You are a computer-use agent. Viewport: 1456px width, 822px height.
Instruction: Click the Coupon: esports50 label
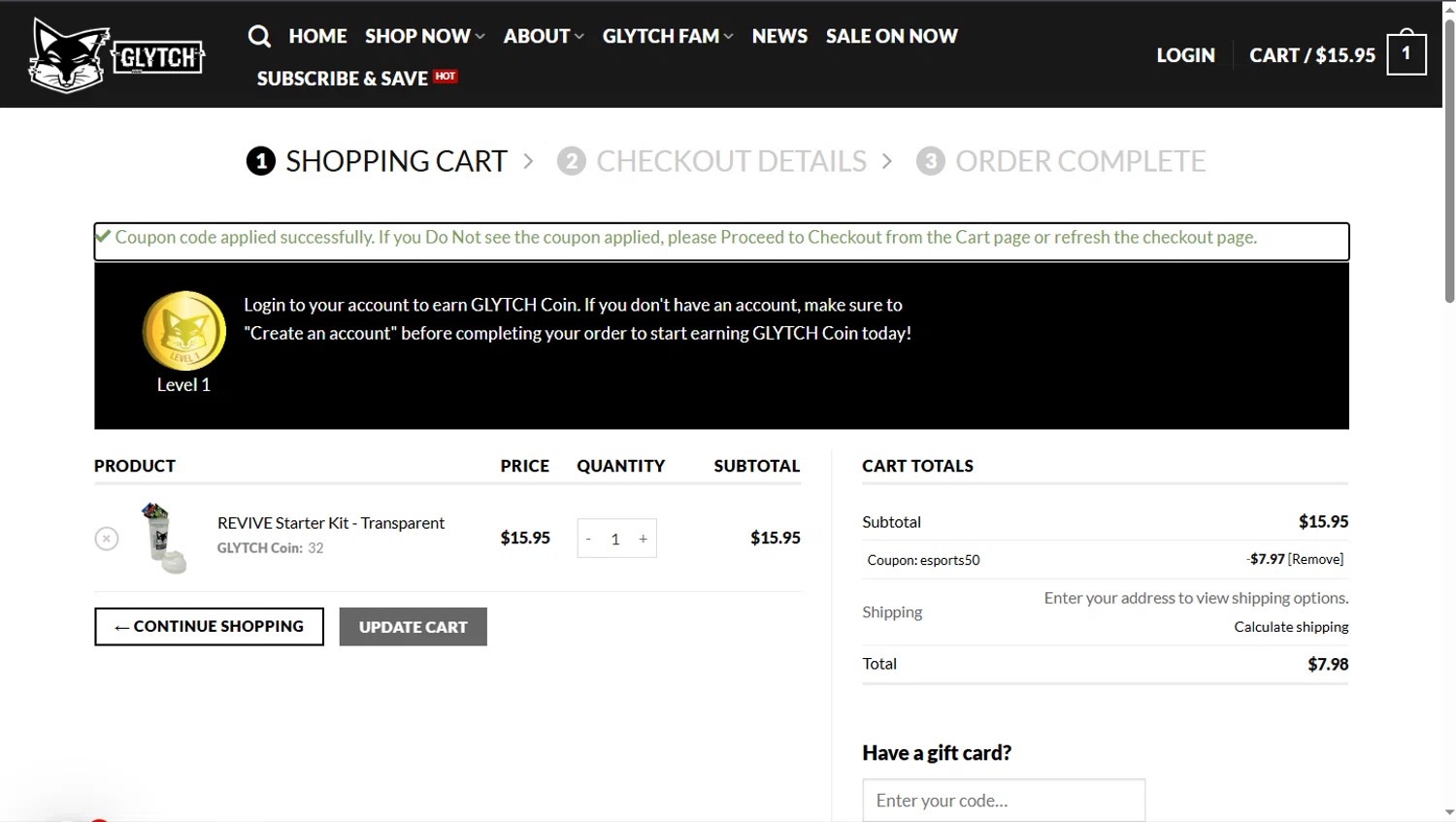point(923,560)
